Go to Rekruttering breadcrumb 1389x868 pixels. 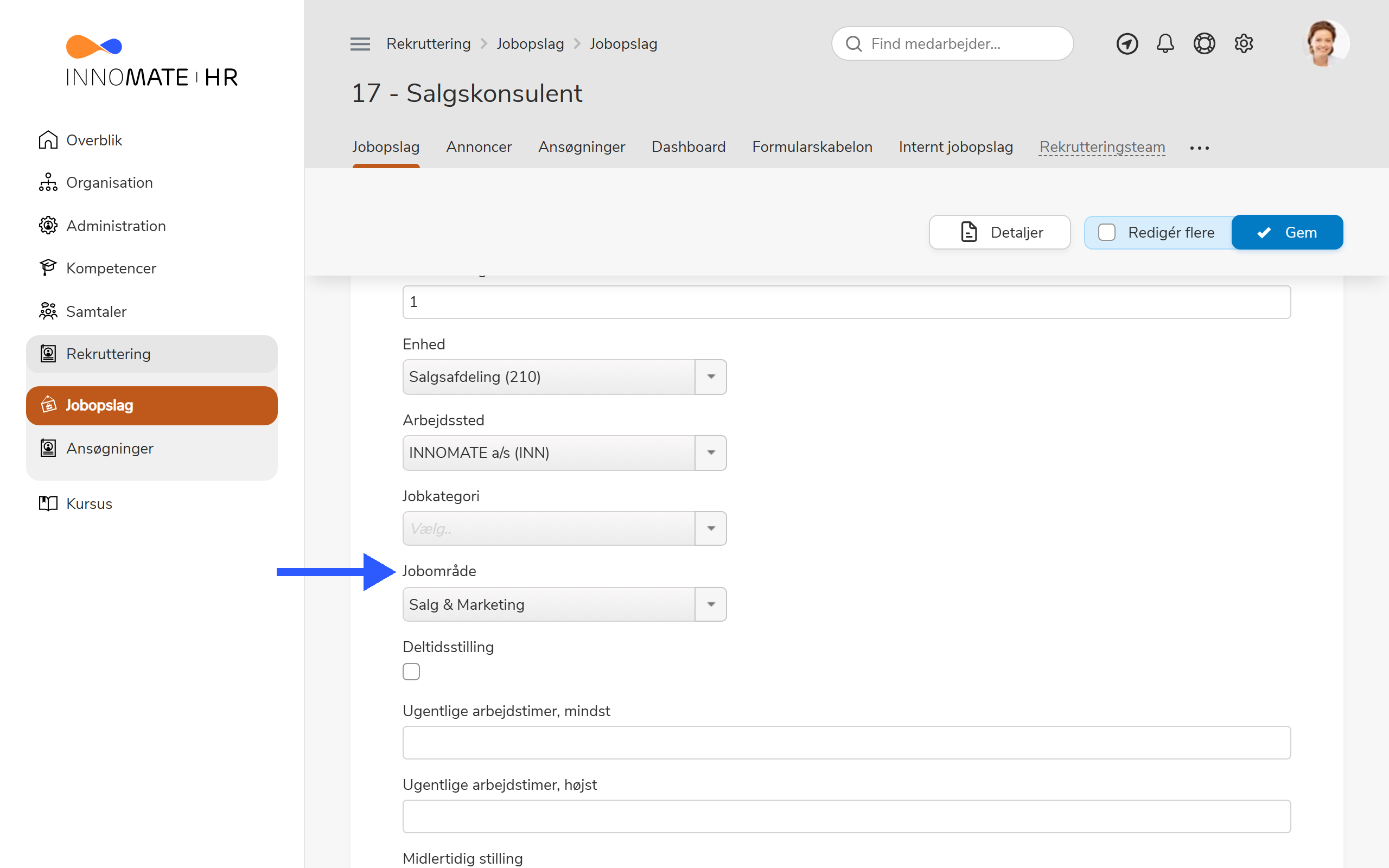428,43
